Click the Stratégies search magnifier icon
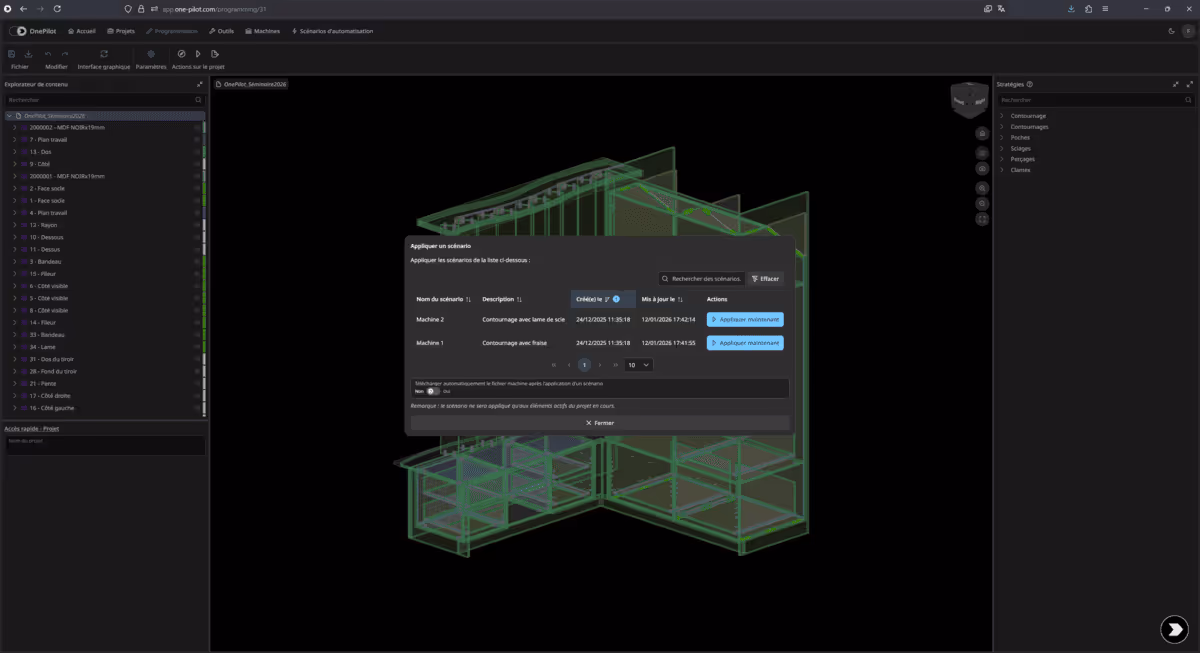This screenshot has width=1200, height=653. pos(1188,100)
